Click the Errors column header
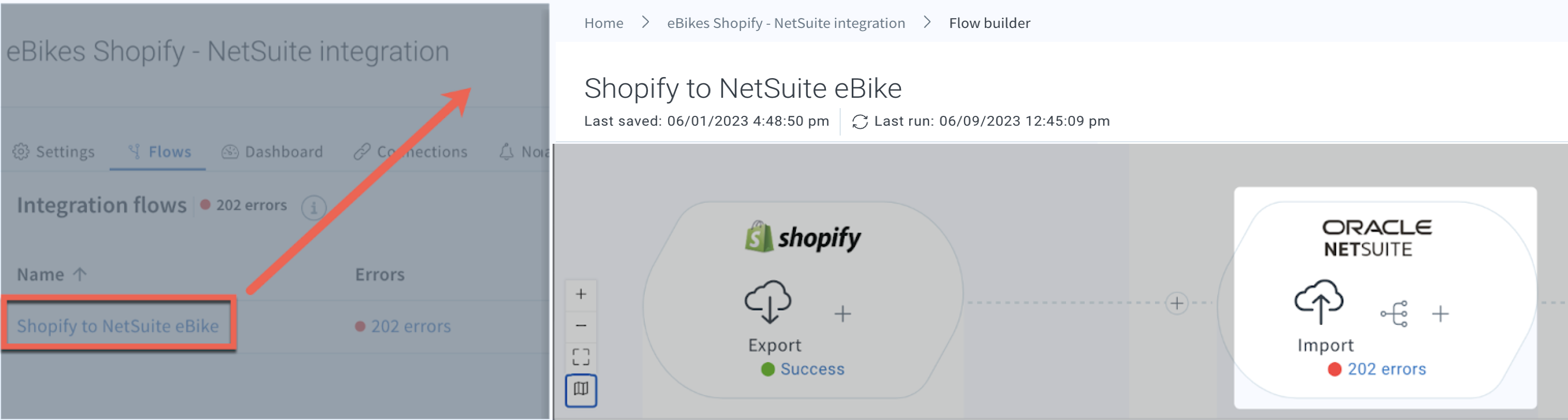 coord(380,275)
